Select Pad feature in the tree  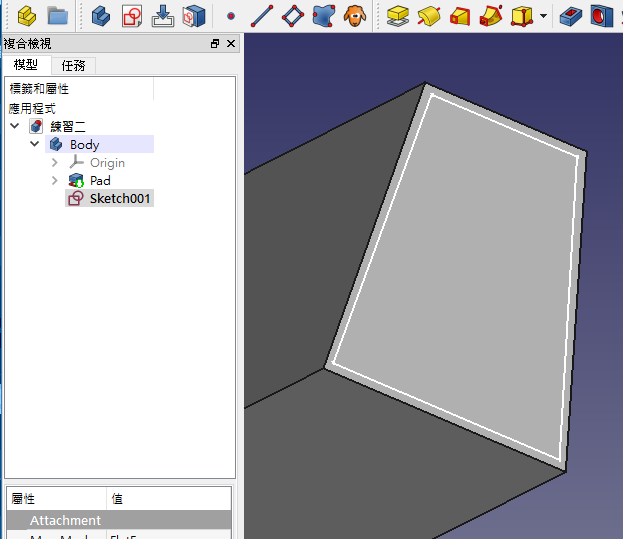pyautogui.click(x=100, y=180)
